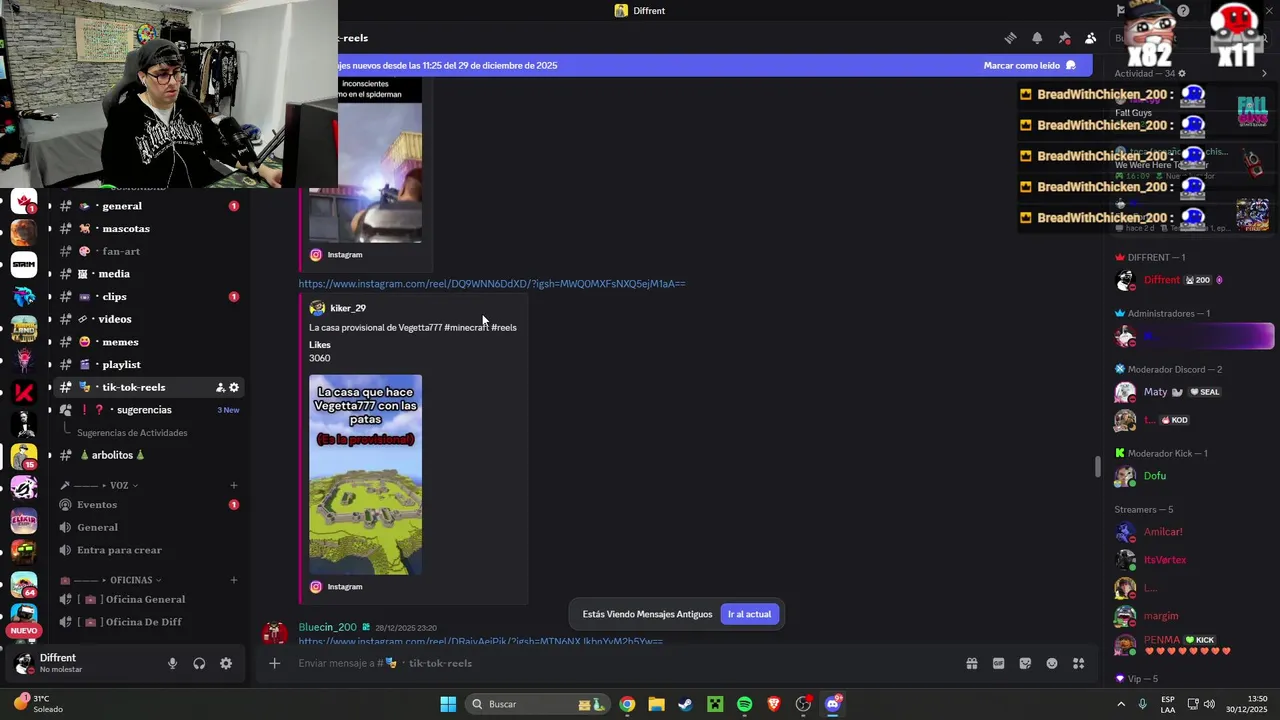
Task: Click Marcar como leído button
Action: [x=1029, y=65]
